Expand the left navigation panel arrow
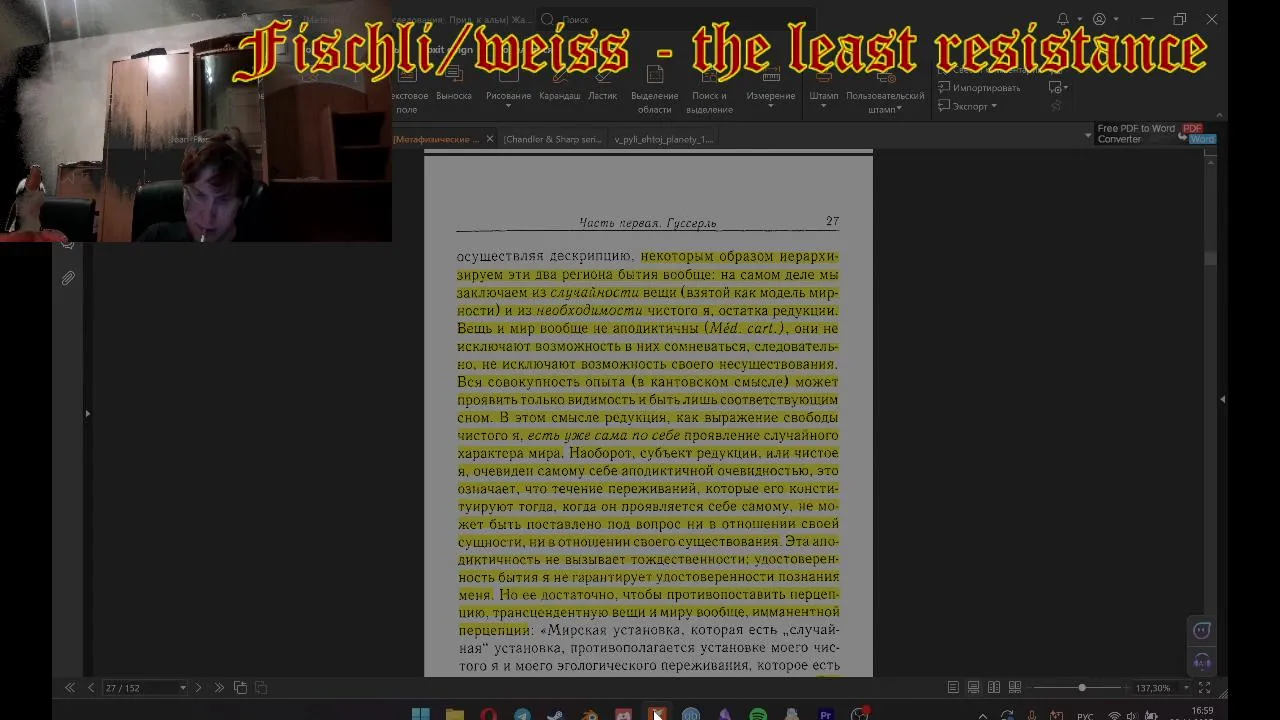This screenshot has height=720, width=1280. tap(87, 413)
